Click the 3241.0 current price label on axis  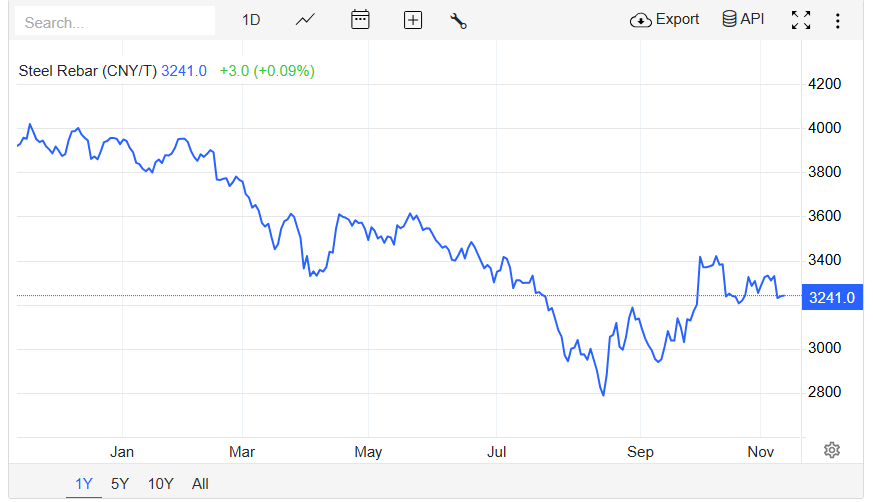tap(831, 297)
